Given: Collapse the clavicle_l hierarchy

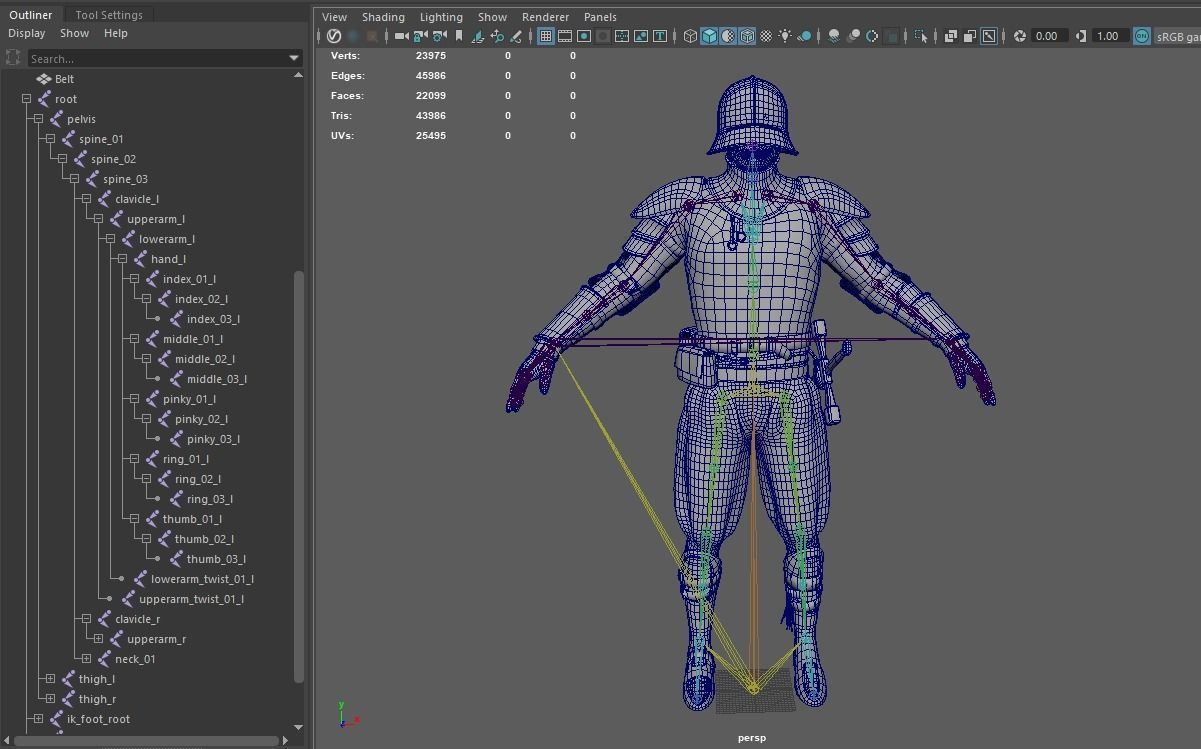Looking at the screenshot, I should (87, 199).
